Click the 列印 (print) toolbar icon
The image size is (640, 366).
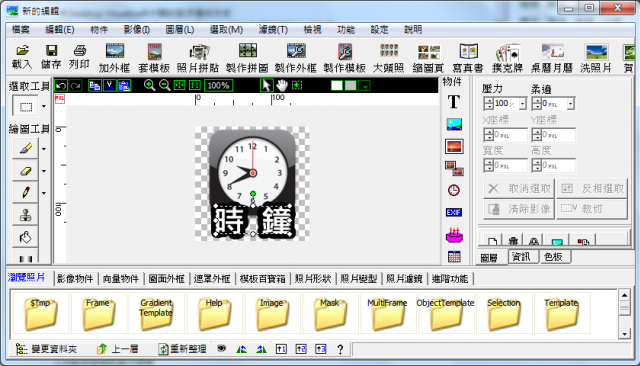coord(79,56)
